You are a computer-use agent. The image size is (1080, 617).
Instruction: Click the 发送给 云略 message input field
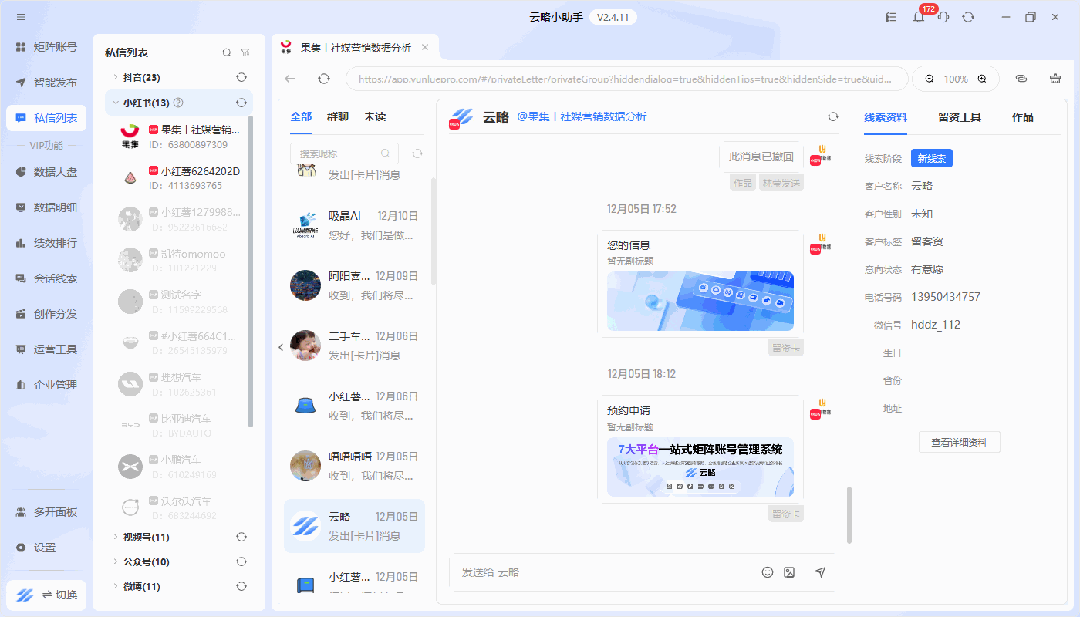coord(600,572)
